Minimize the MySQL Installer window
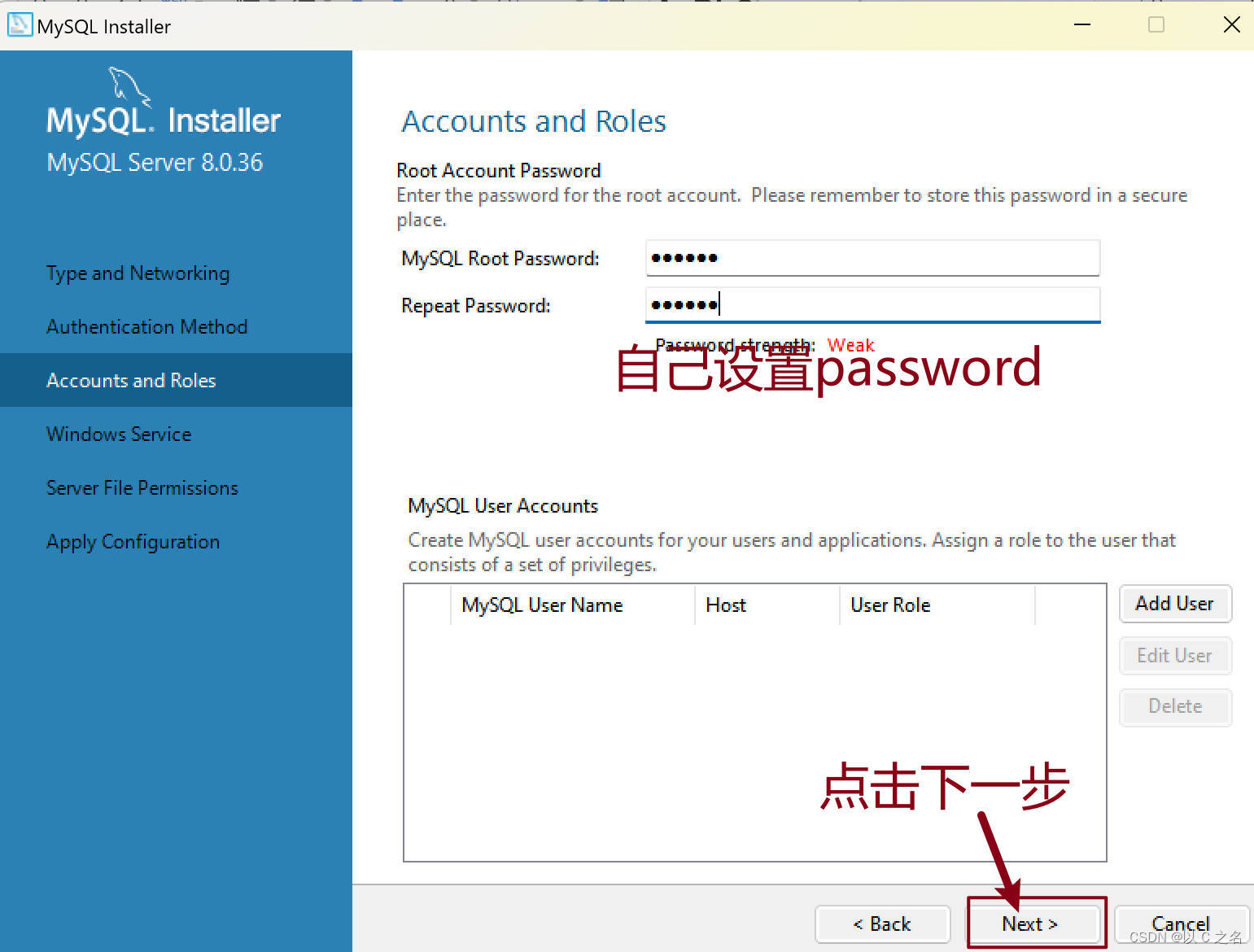Image resolution: width=1254 pixels, height=952 pixels. (1082, 25)
